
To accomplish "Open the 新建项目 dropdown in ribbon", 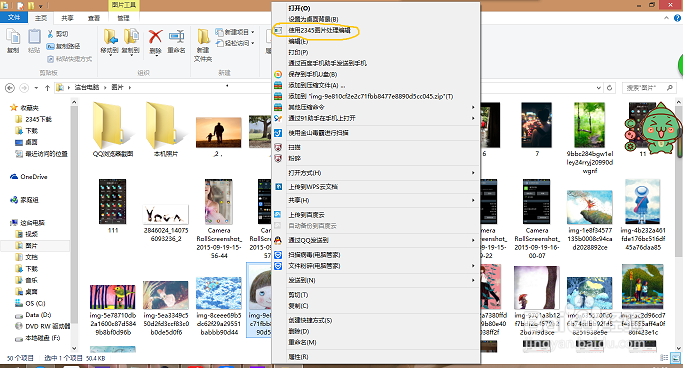I will (x=235, y=32).
